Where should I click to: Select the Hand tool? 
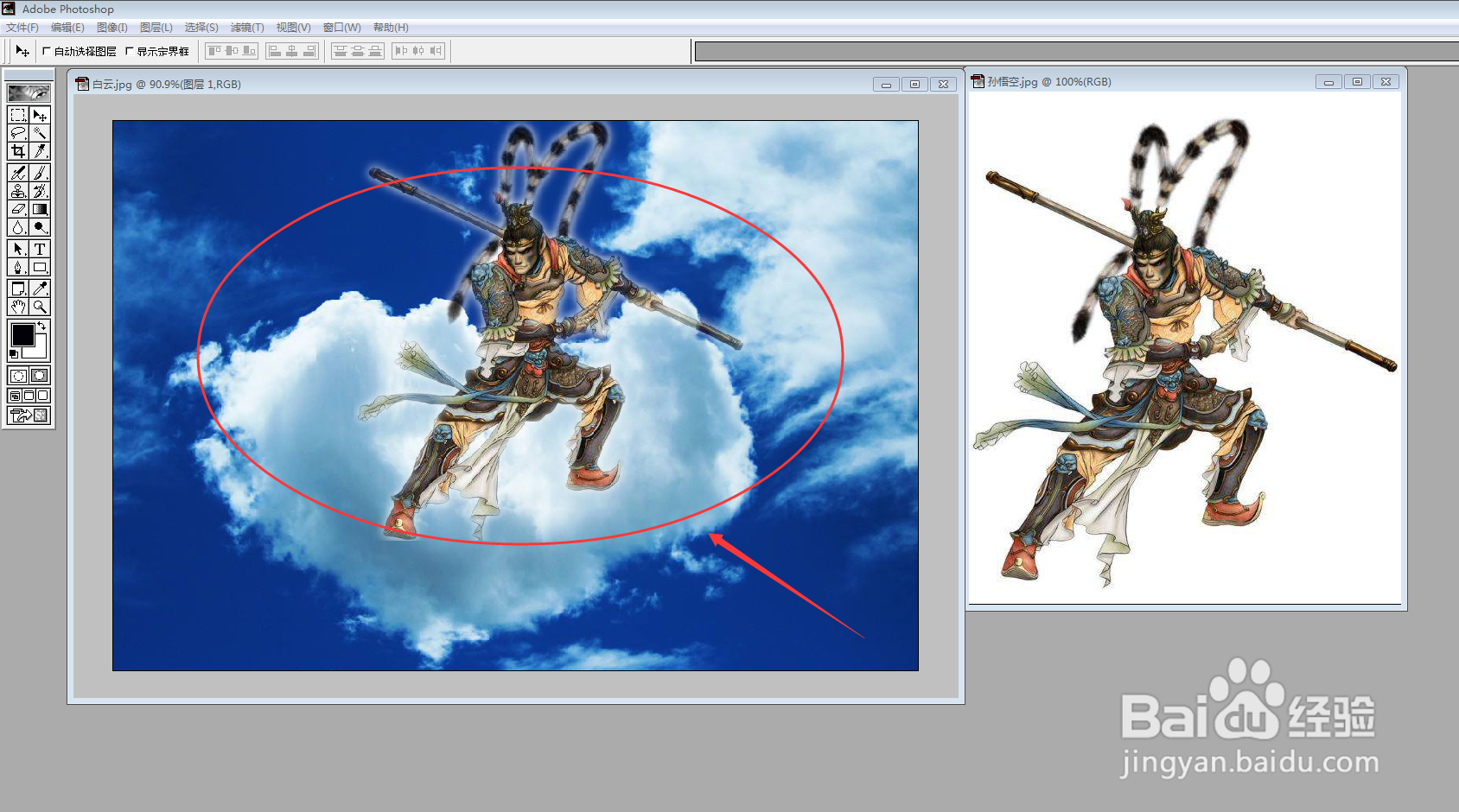tap(17, 307)
